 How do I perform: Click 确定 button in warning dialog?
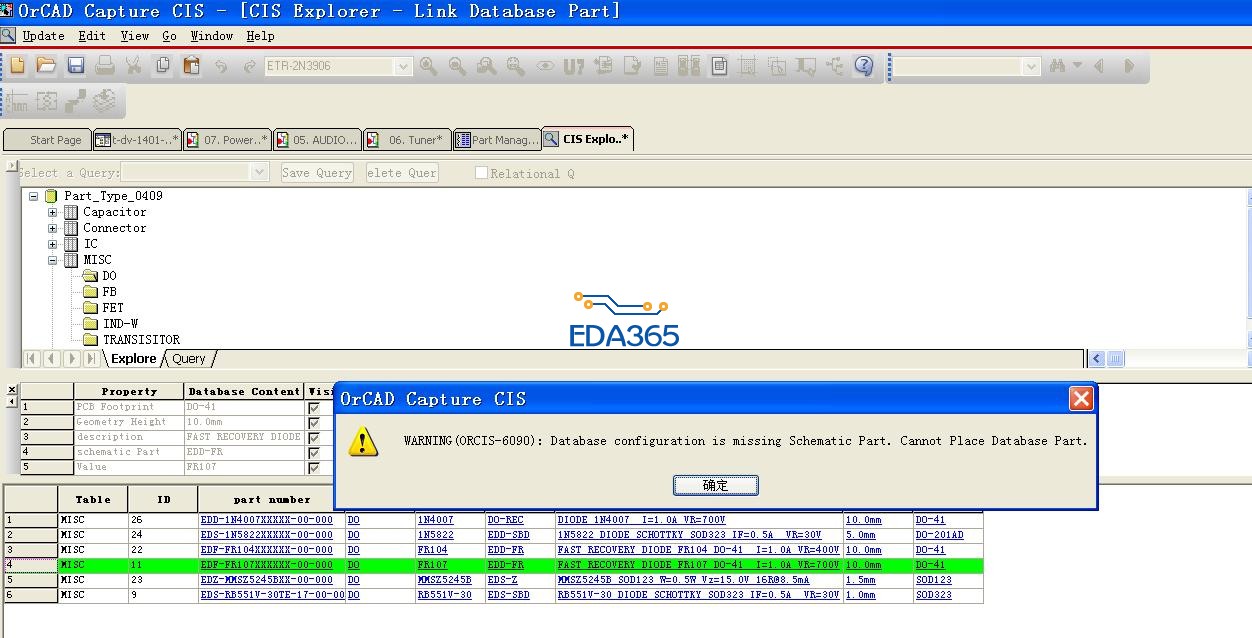pos(715,485)
